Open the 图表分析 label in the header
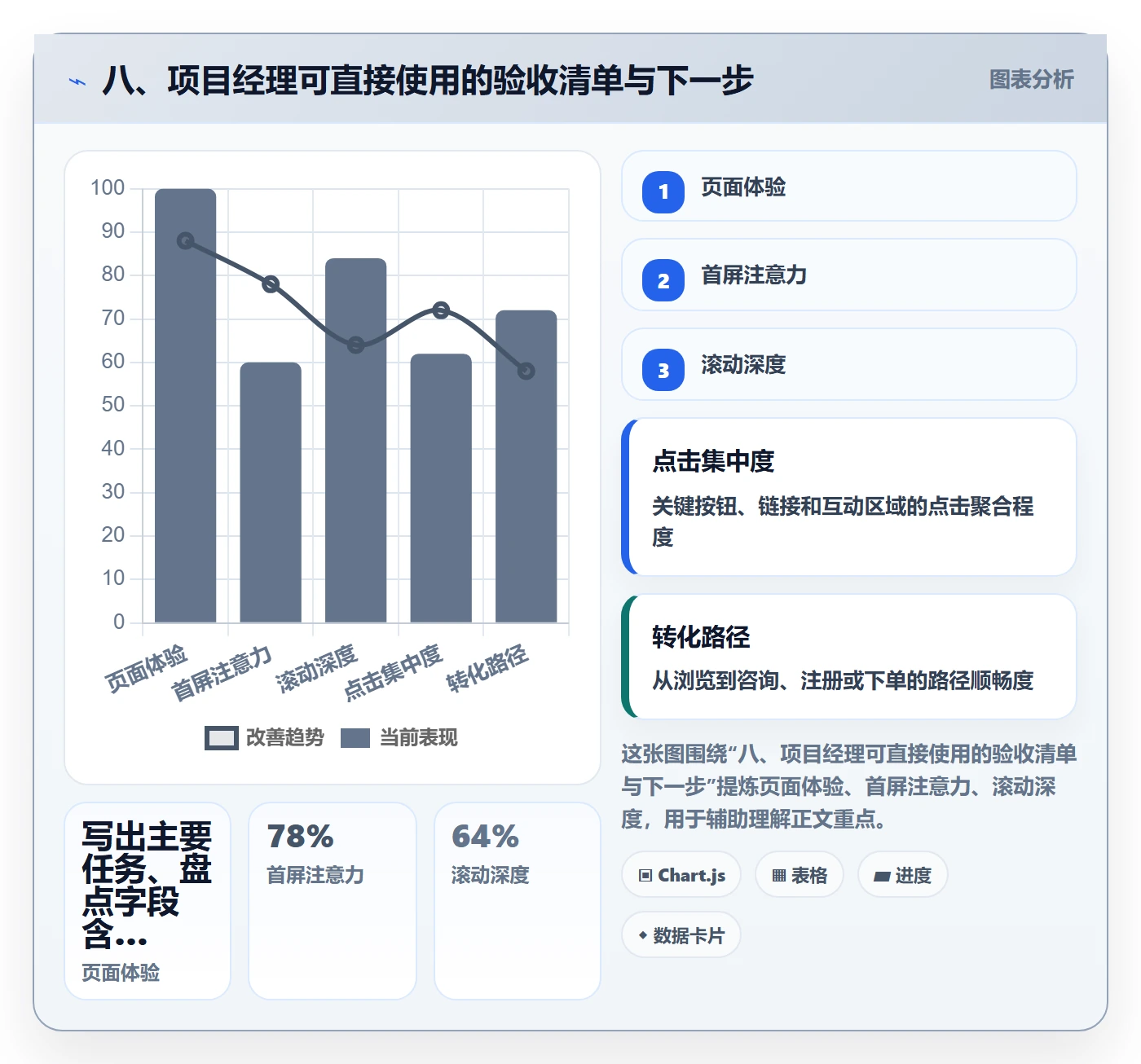This screenshot has height=1064, width=1141. coord(1031,80)
